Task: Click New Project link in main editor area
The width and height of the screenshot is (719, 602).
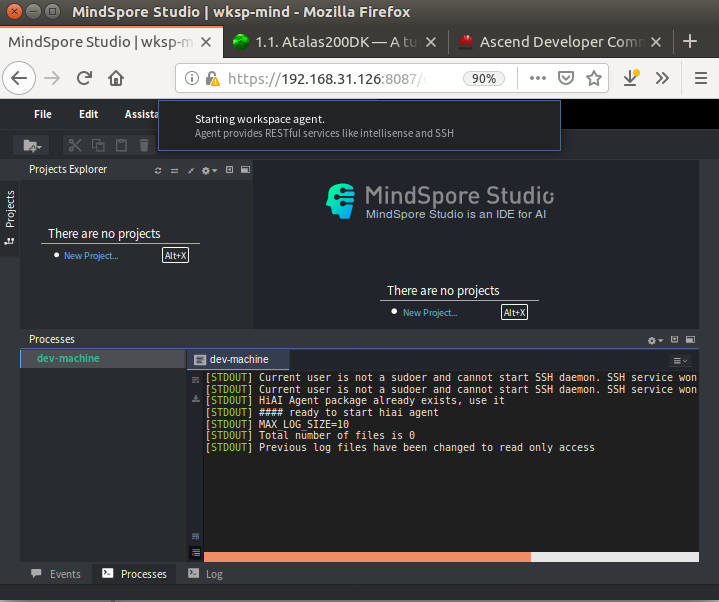Action: [x=430, y=313]
